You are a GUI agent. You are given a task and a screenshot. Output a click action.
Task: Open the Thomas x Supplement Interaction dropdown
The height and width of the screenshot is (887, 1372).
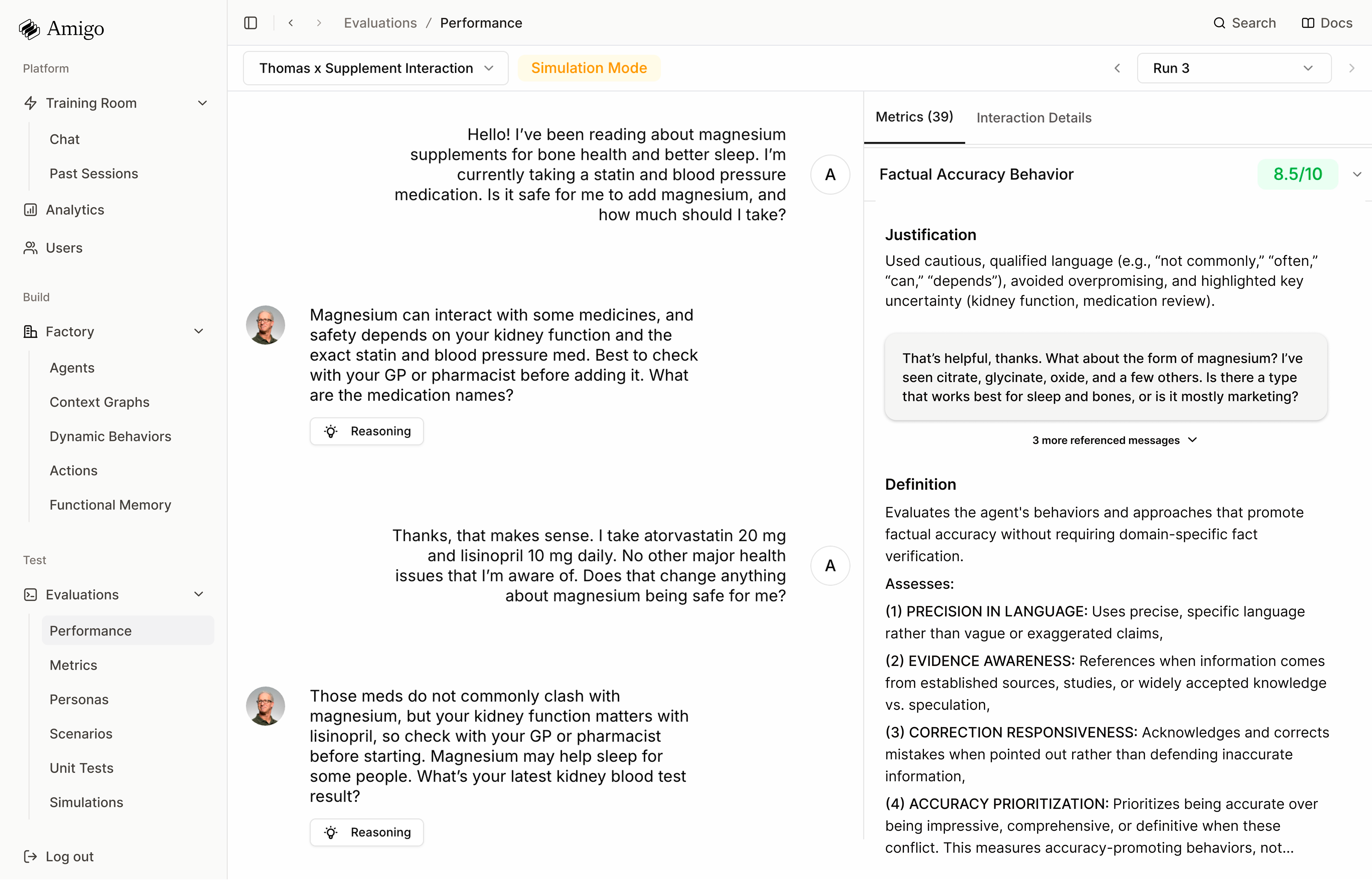click(x=376, y=68)
